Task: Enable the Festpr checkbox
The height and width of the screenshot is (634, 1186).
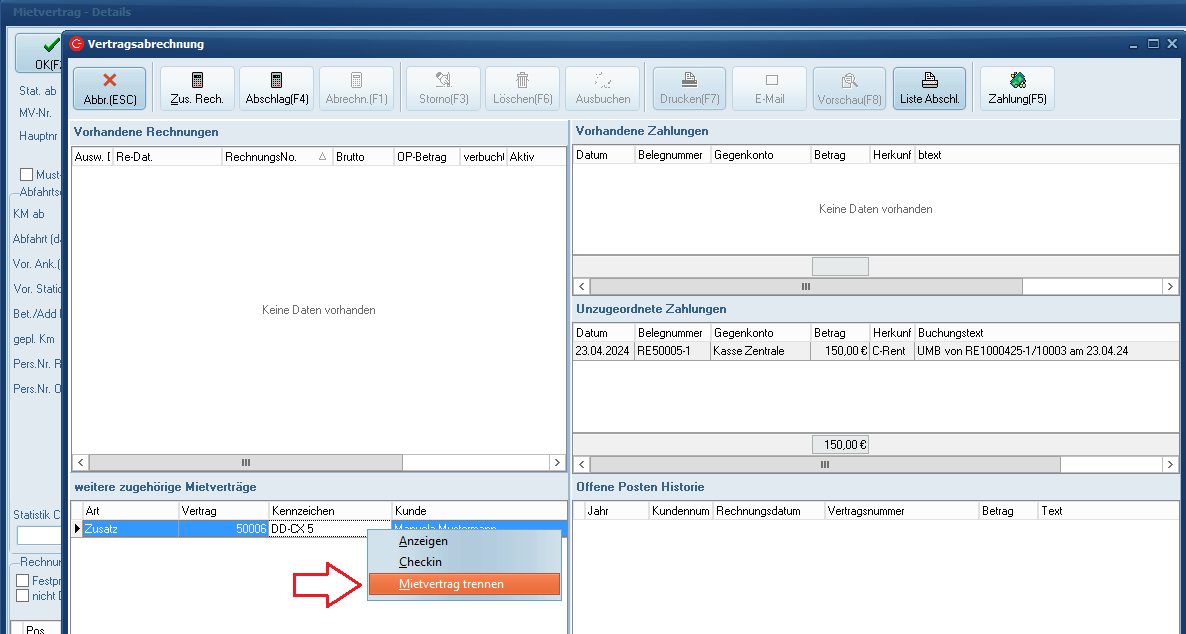Action: coord(23,580)
